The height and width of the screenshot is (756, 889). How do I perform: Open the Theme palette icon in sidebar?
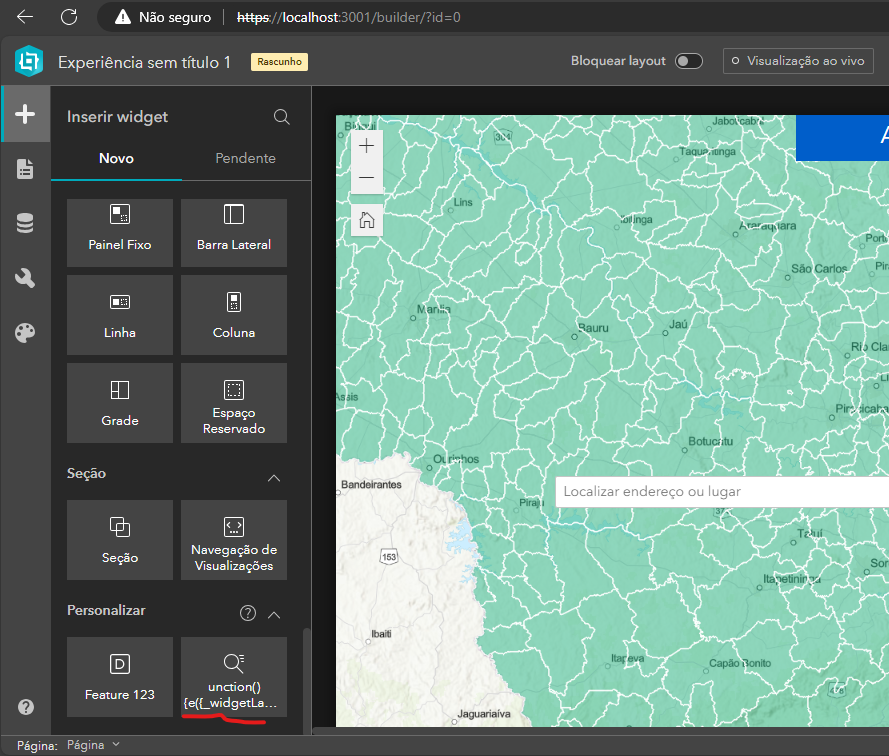tap(25, 332)
